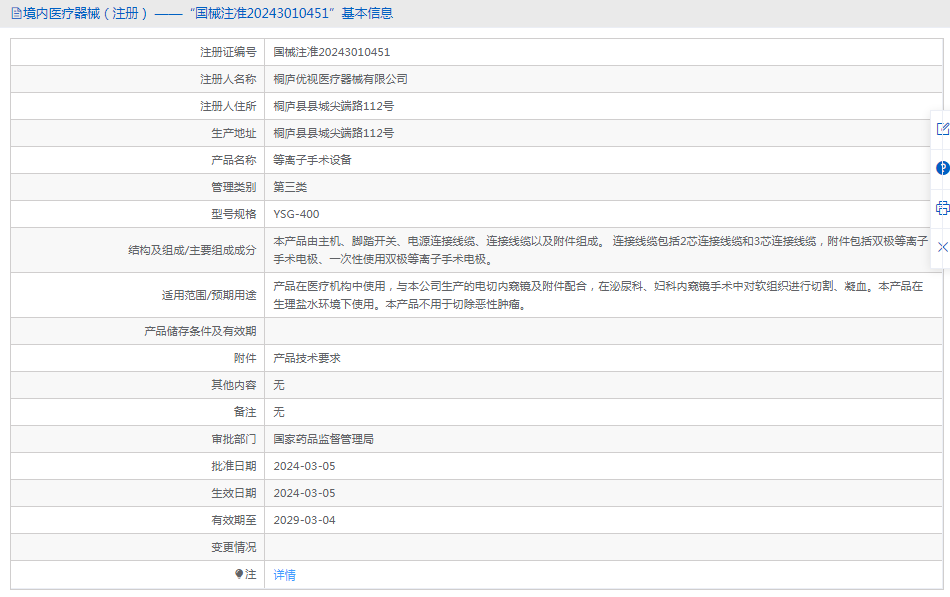
Task: Click the 有效期至 field label
Action: pos(234,520)
